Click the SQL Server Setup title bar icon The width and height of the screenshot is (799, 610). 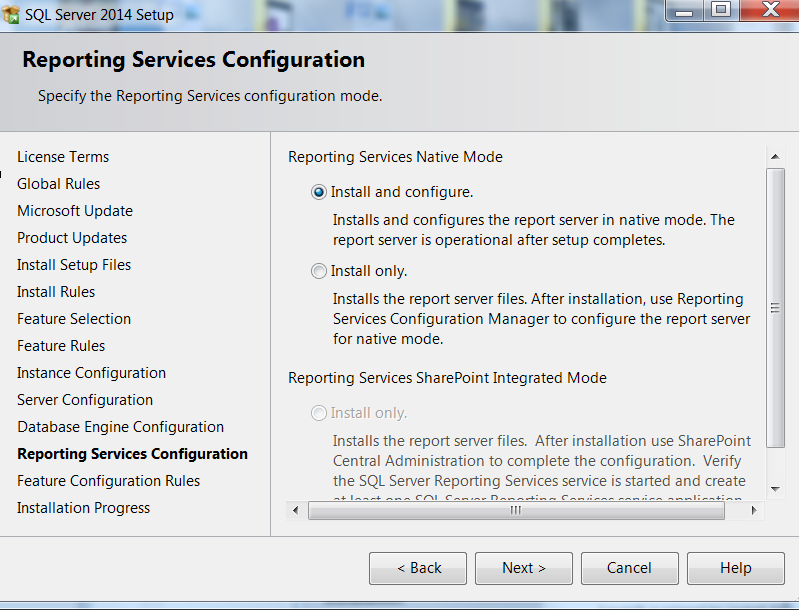coord(11,14)
